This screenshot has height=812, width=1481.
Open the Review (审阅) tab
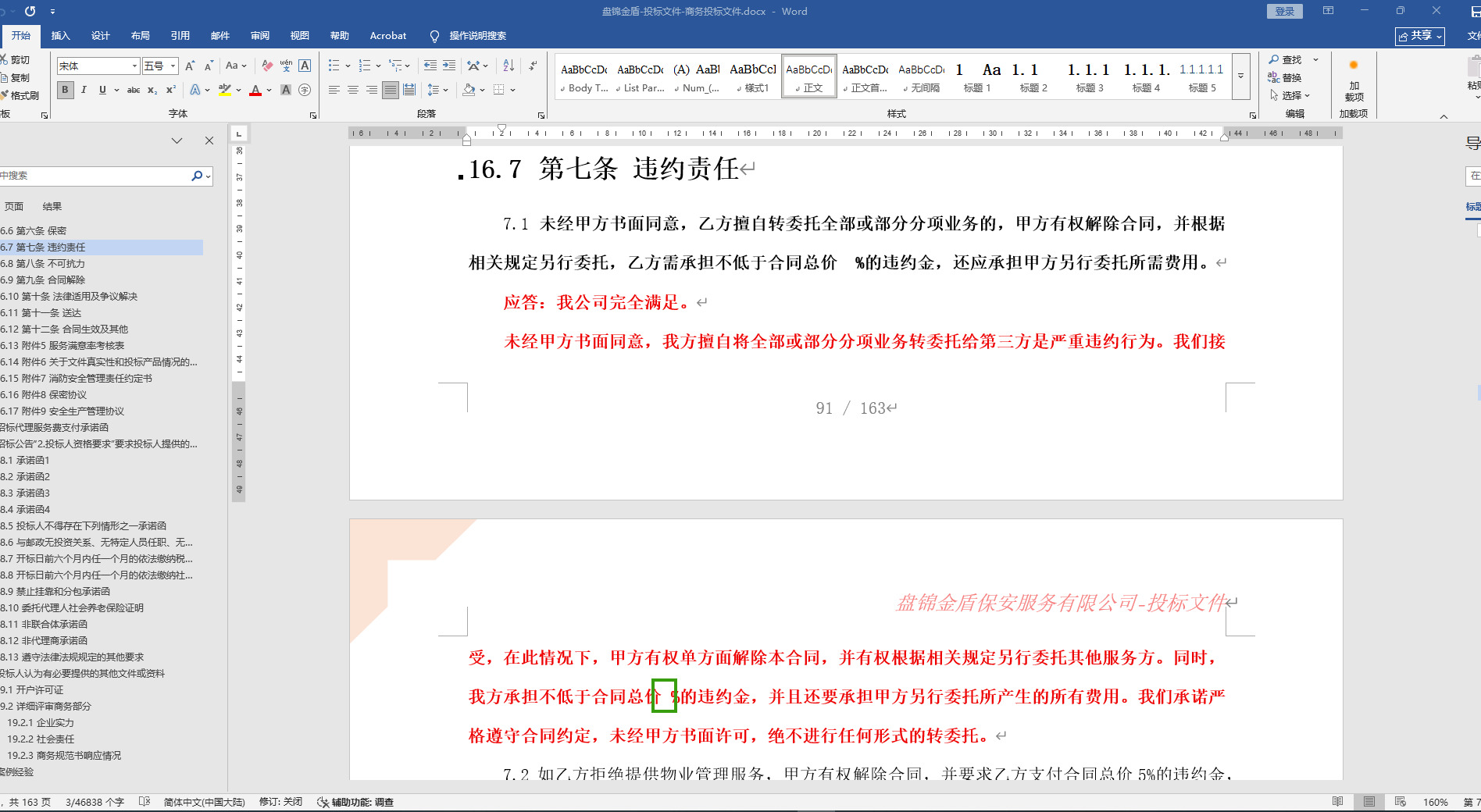tap(260, 36)
